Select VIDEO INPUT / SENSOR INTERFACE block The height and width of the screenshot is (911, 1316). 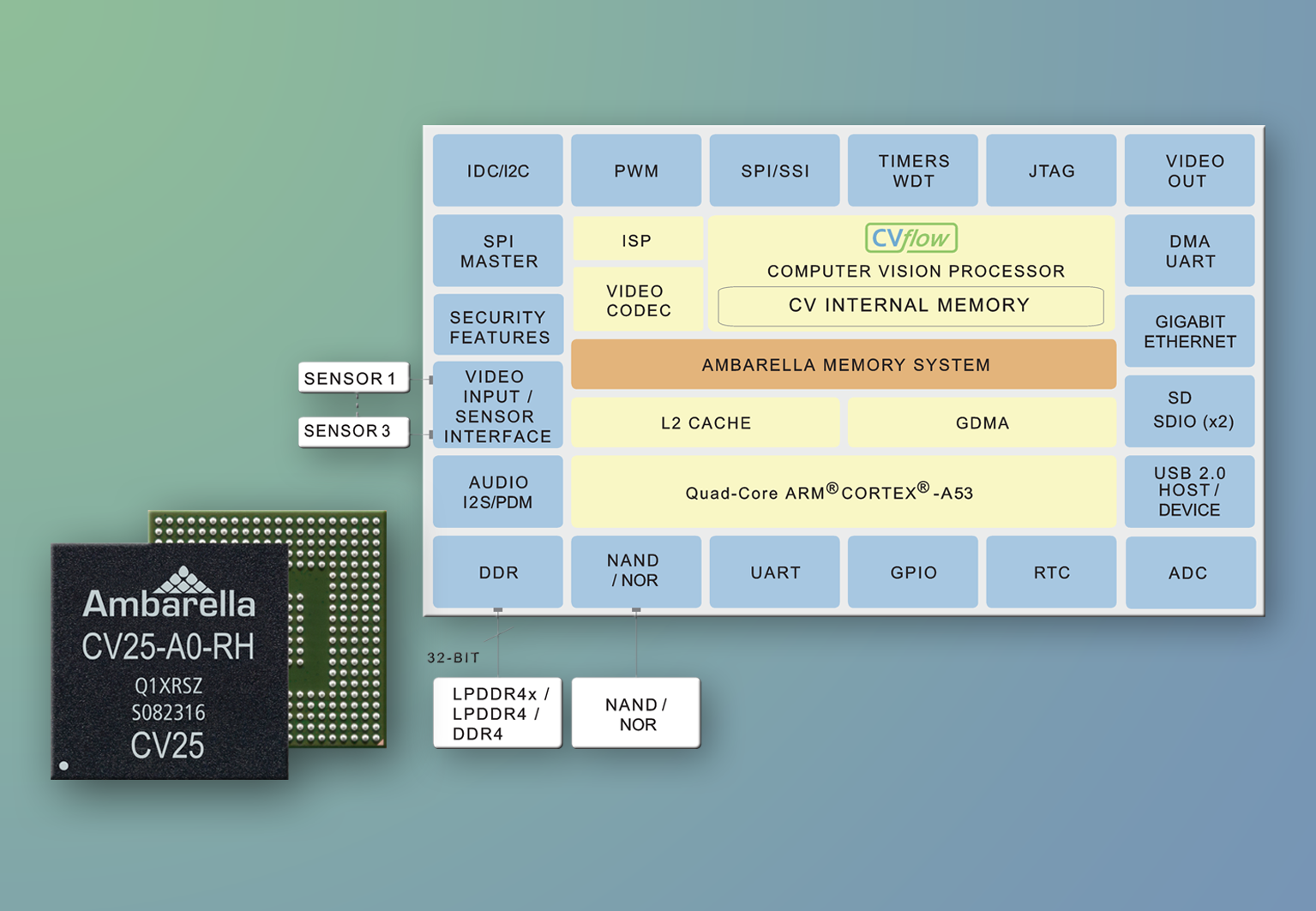[498, 405]
